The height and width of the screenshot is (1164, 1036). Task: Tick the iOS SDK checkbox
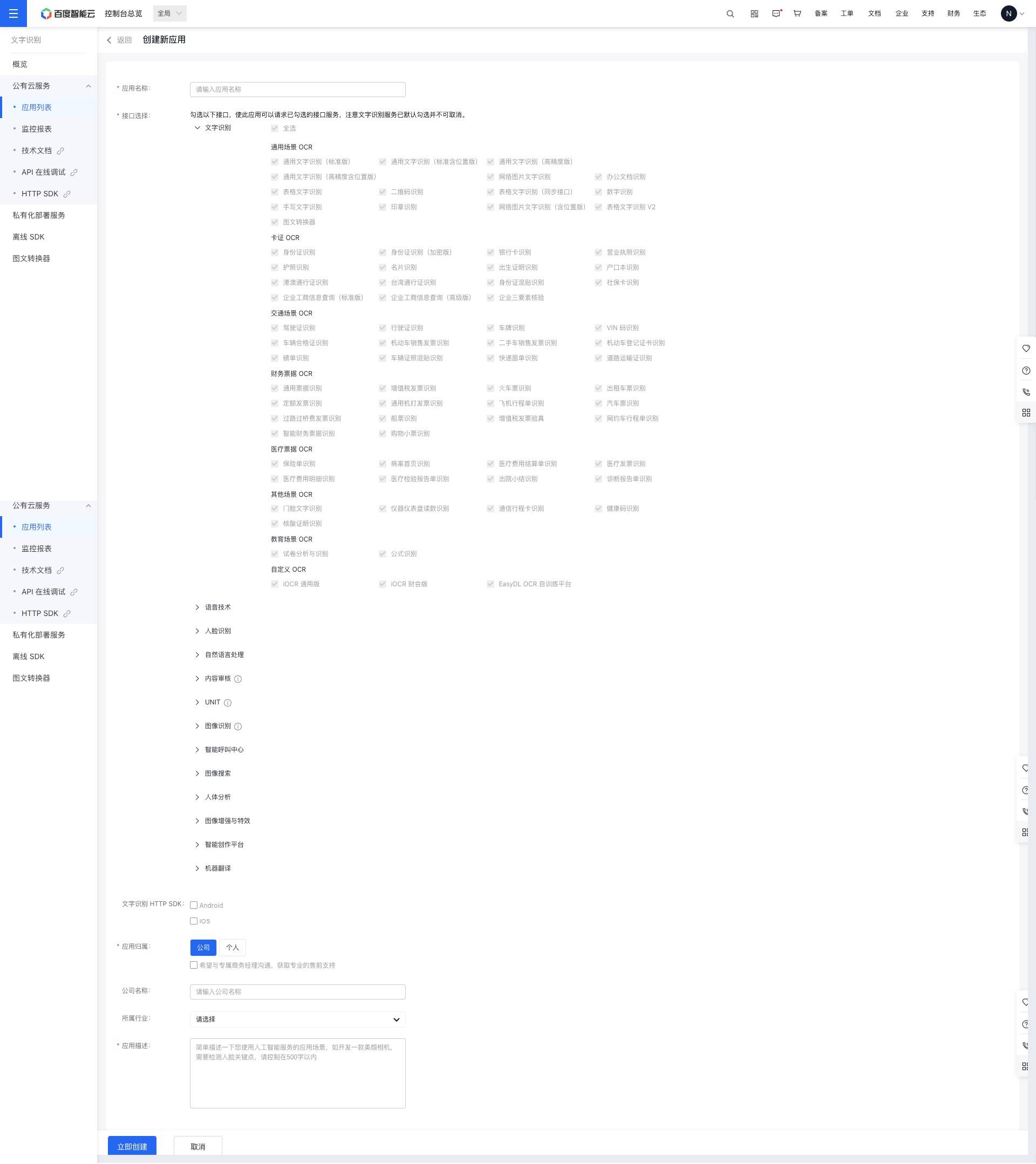pos(194,921)
